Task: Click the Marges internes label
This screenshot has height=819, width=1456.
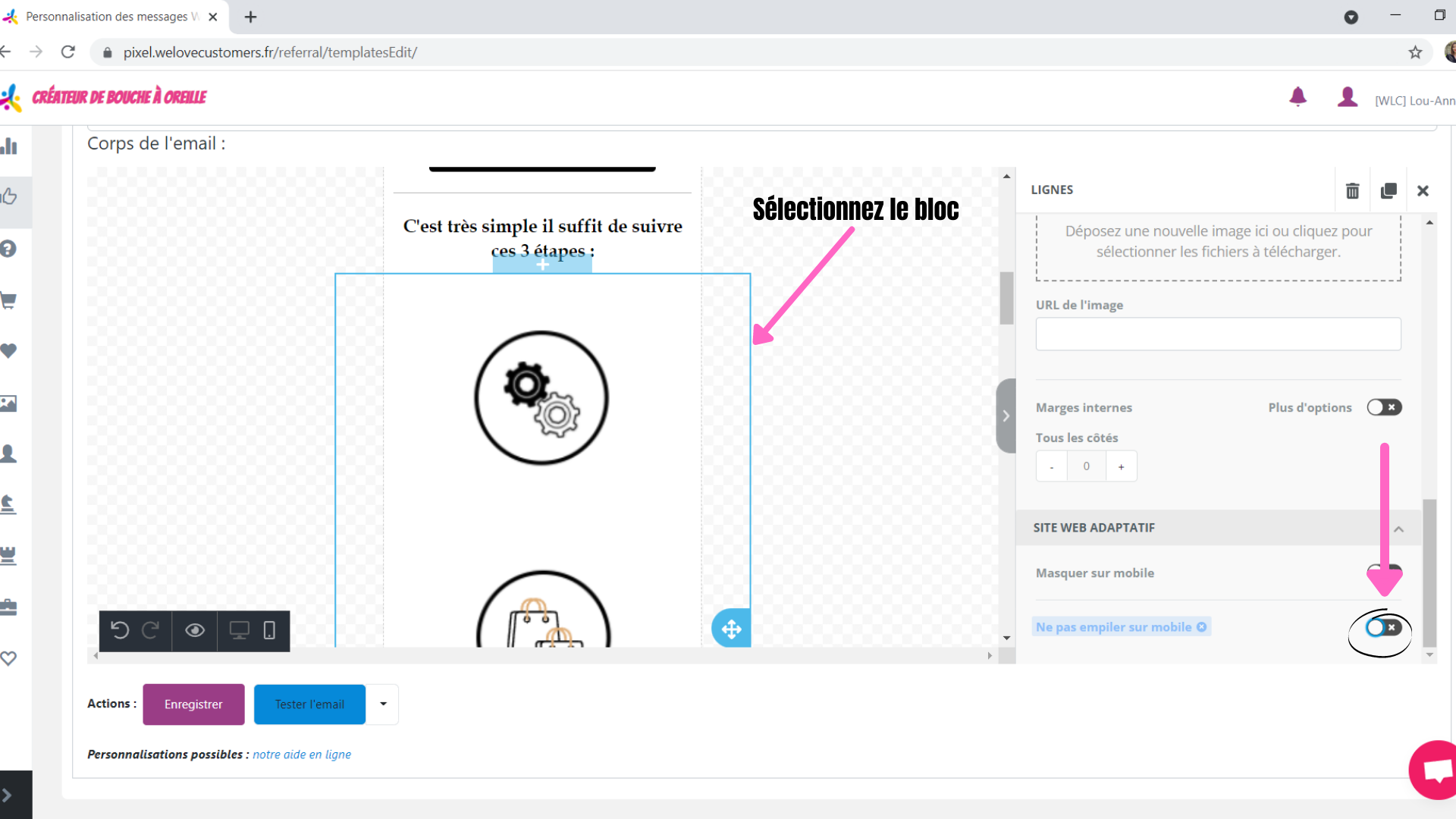Action: pos(1084,408)
